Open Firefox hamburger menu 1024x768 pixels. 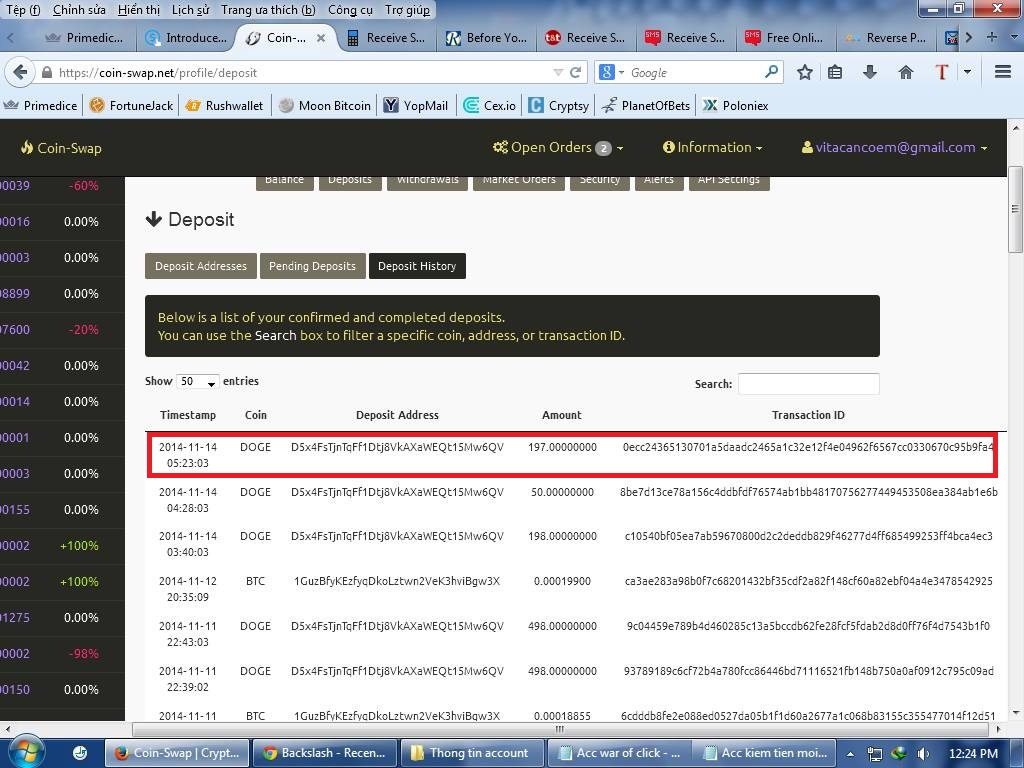[1002, 72]
